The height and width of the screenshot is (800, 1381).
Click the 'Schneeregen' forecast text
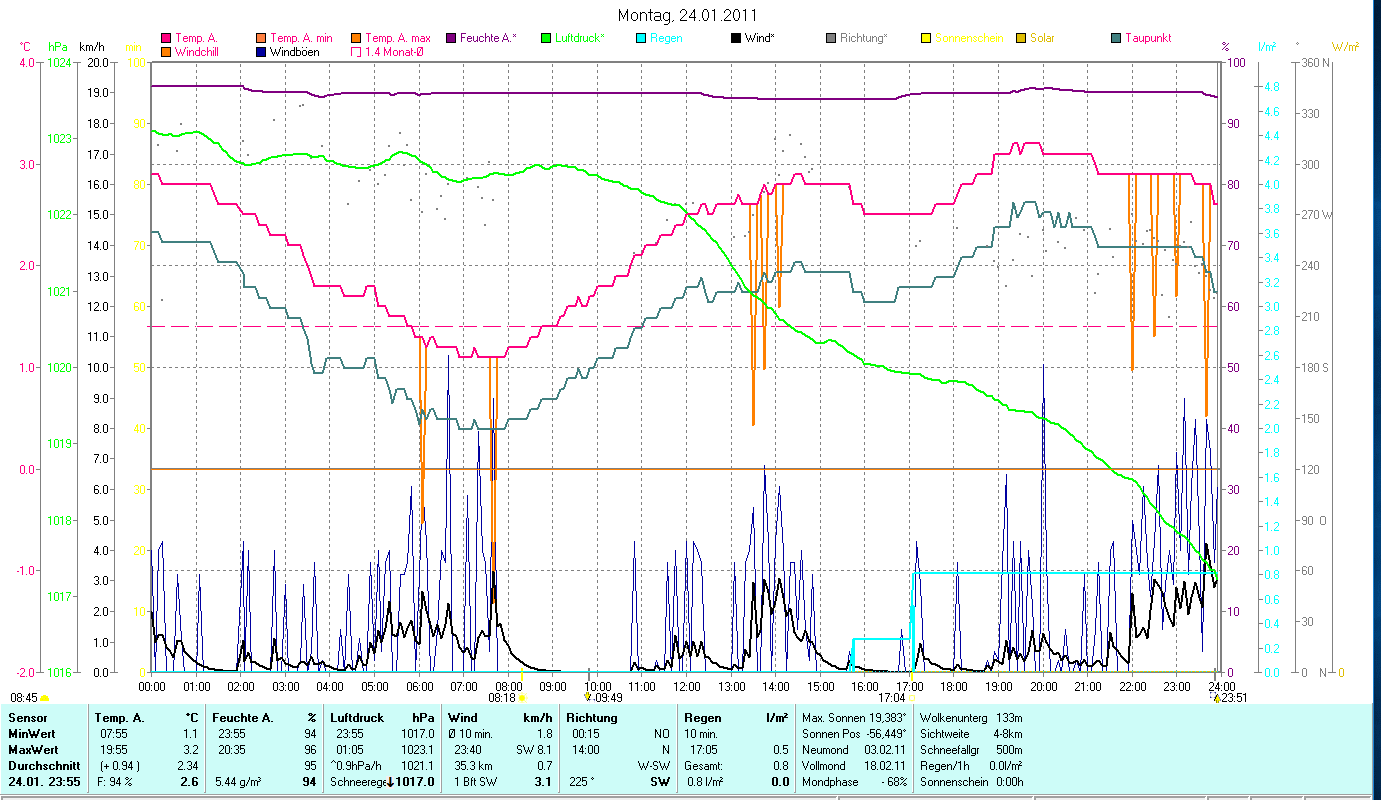point(358,782)
